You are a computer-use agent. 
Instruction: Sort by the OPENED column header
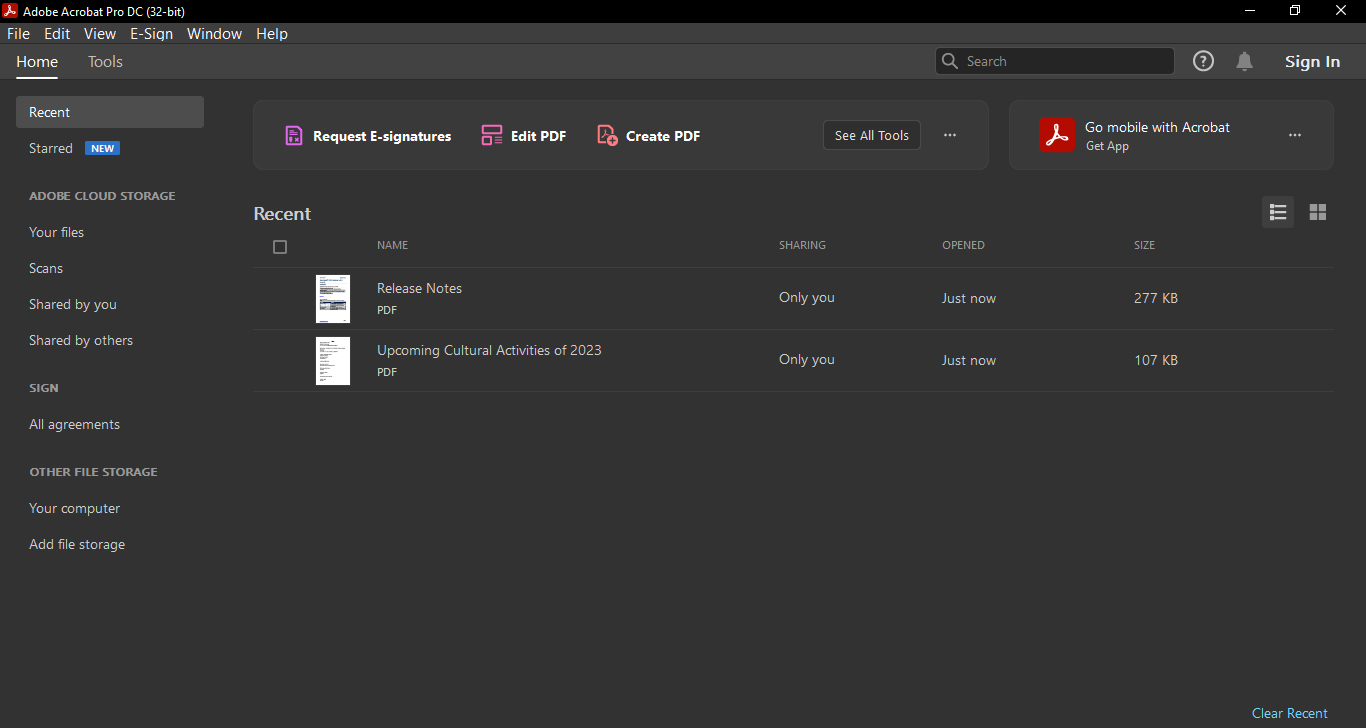(x=963, y=245)
